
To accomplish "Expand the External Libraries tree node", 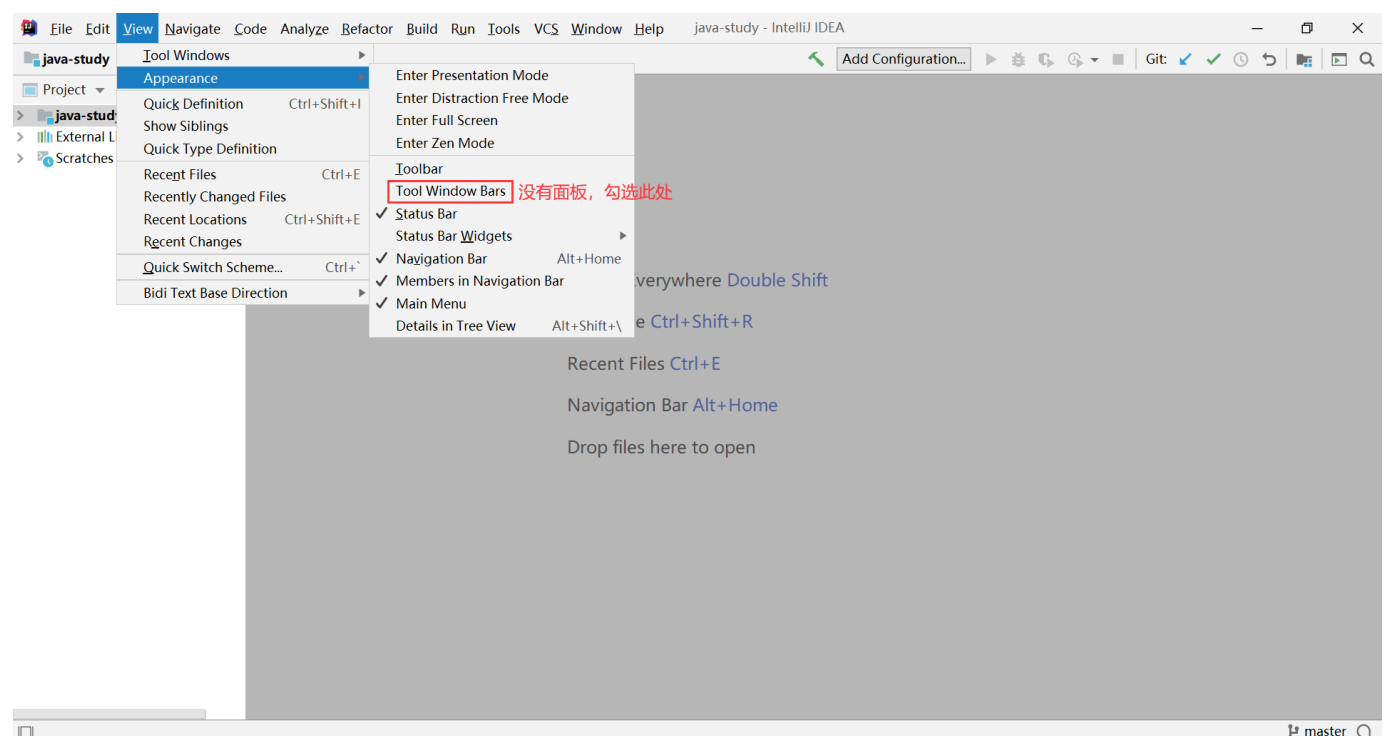I will click(20, 137).
